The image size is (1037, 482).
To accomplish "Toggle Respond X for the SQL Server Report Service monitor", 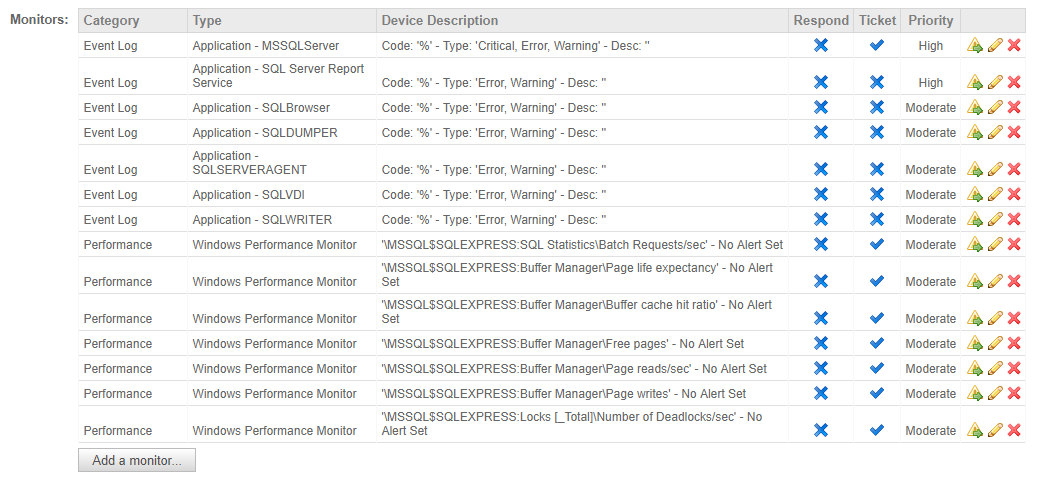I will pyautogui.click(x=821, y=83).
